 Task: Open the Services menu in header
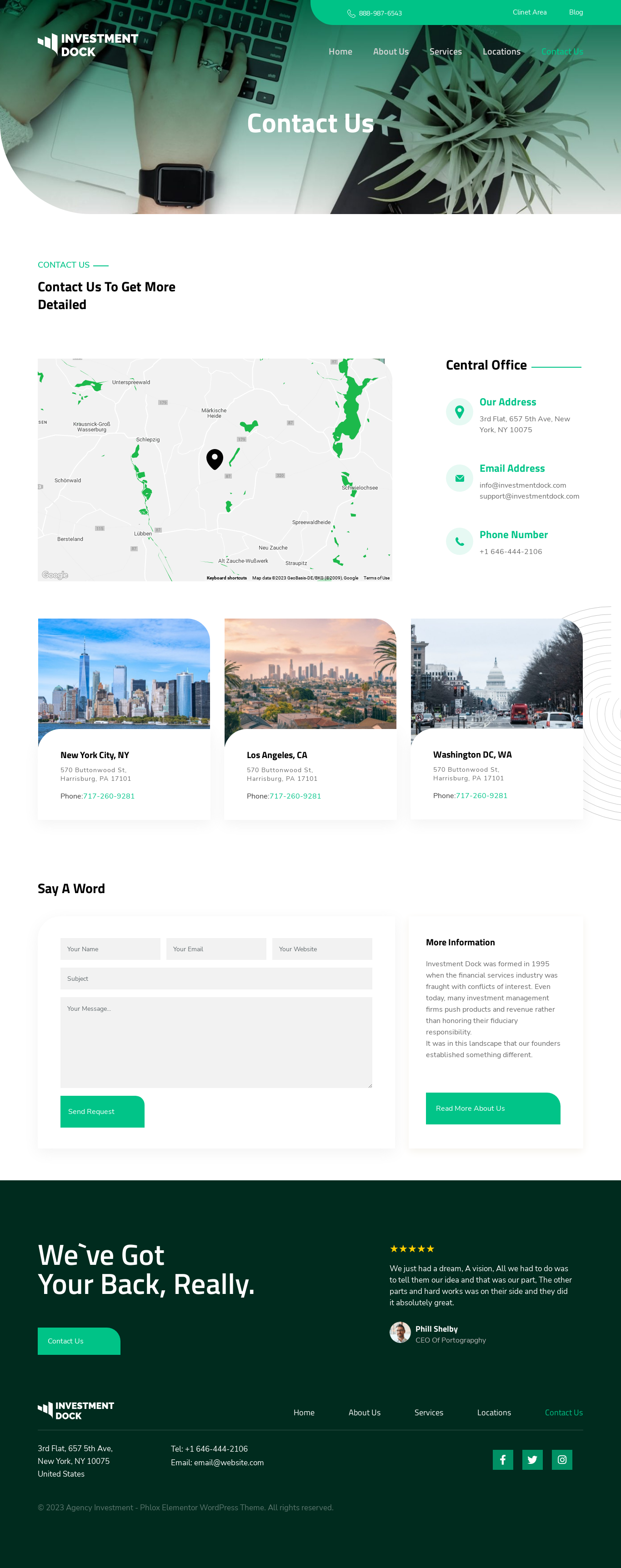click(445, 52)
